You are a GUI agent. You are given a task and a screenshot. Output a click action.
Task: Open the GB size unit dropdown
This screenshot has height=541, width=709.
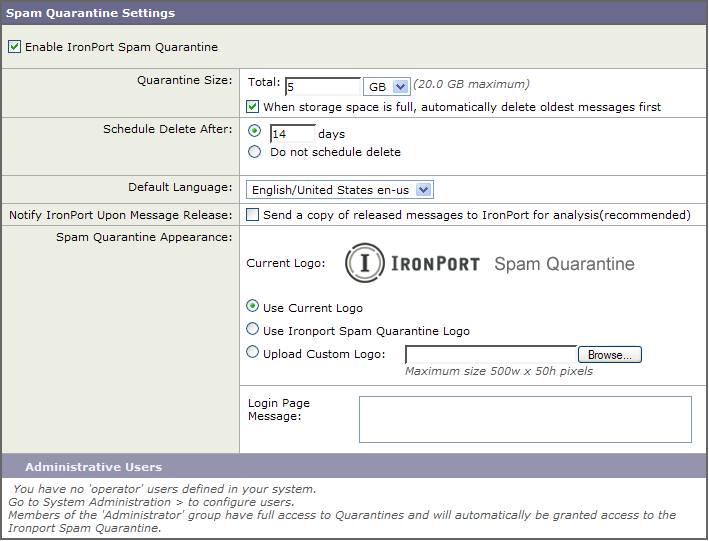point(387,86)
